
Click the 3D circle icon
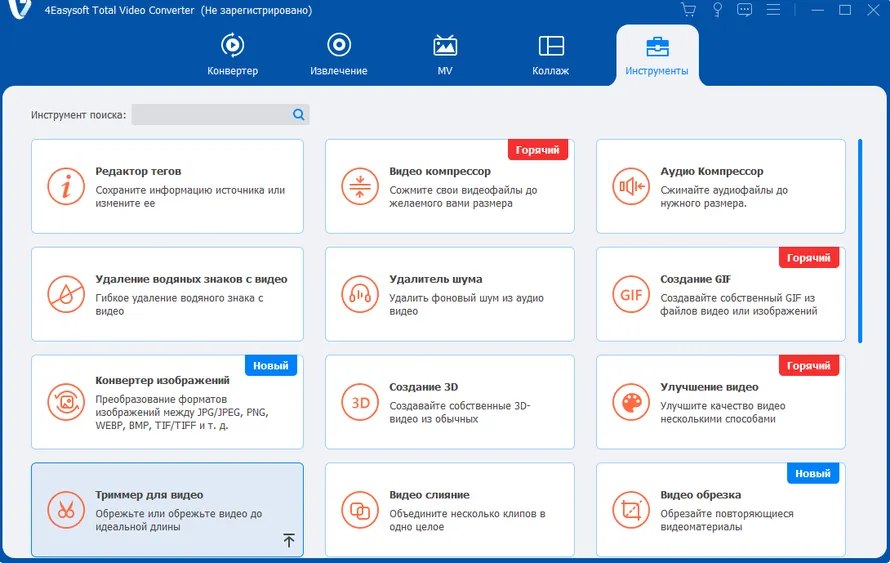point(360,402)
